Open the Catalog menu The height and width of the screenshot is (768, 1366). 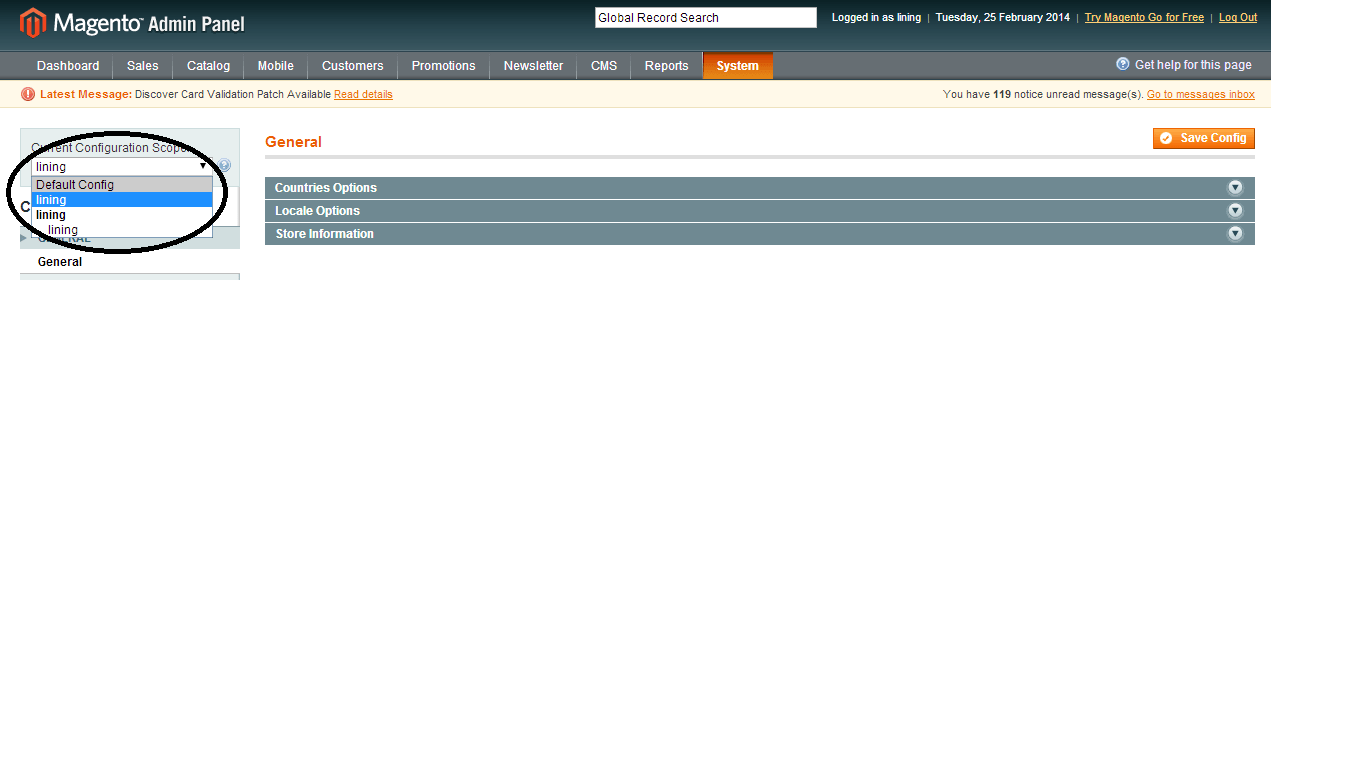point(208,66)
